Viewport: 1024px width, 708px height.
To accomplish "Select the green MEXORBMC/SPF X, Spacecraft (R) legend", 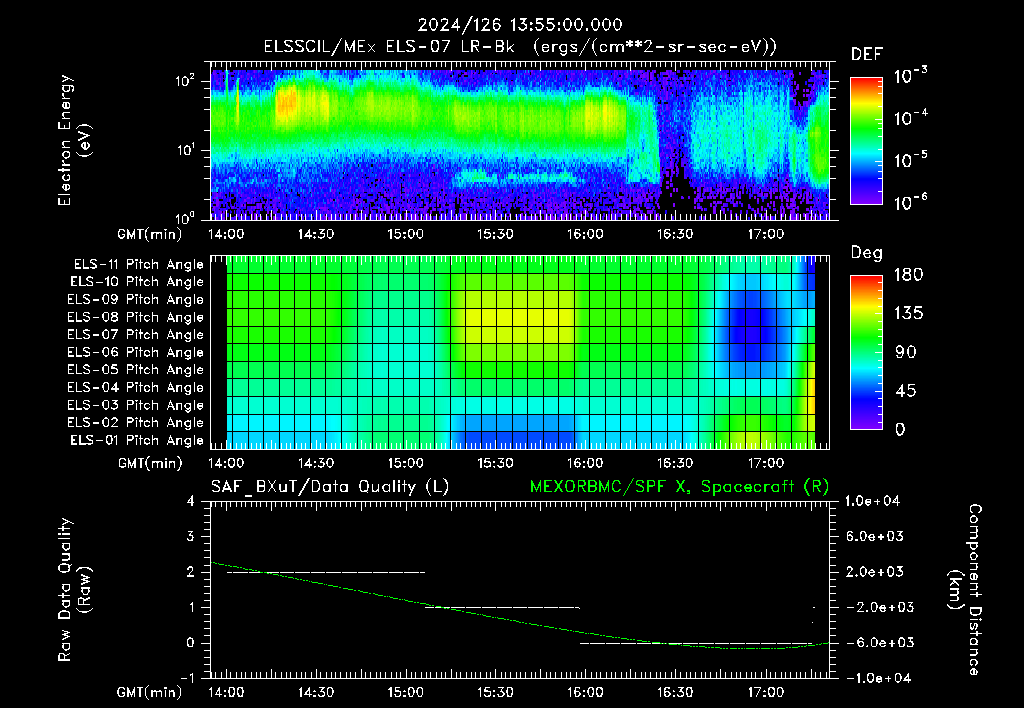I will (x=679, y=487).
